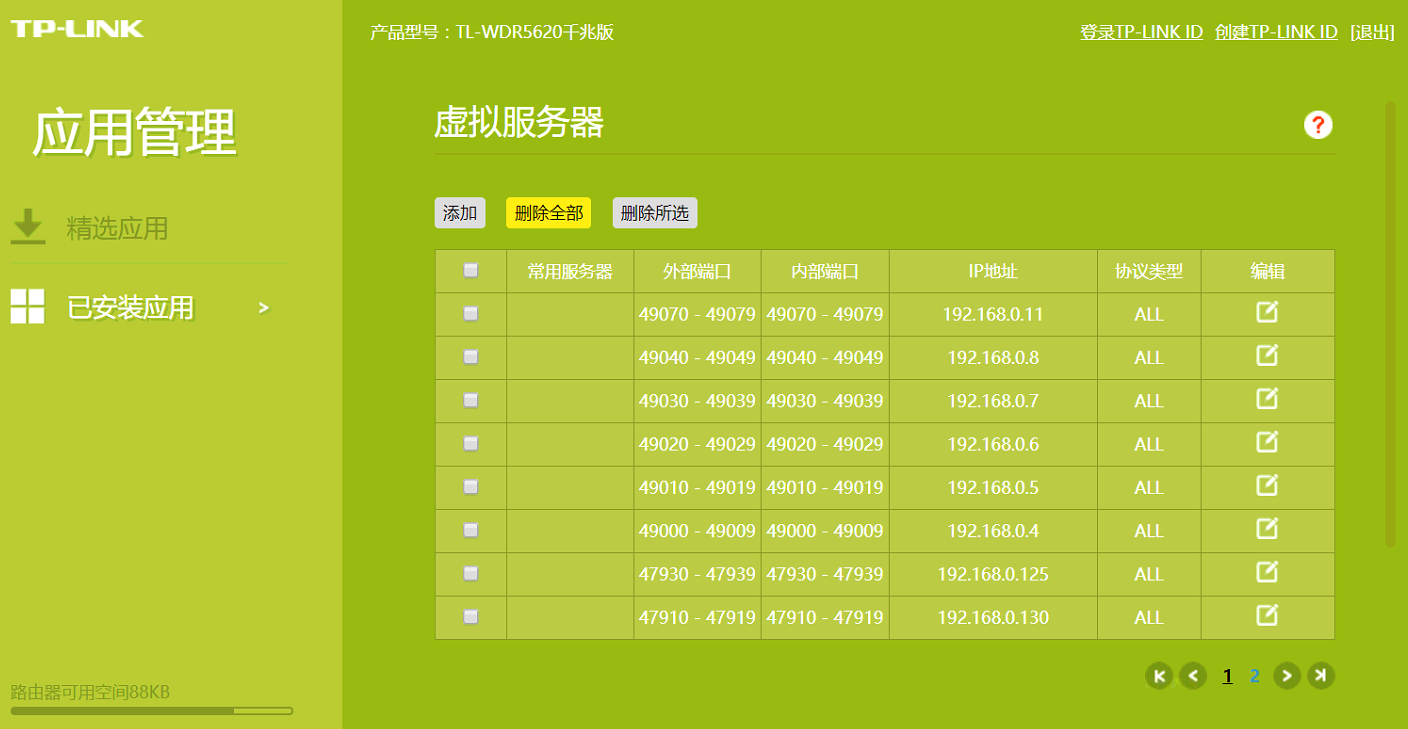This screenshot has height=729, width=1408.
Task: Click the [退出] logout link
Action: pos(1372,32)
